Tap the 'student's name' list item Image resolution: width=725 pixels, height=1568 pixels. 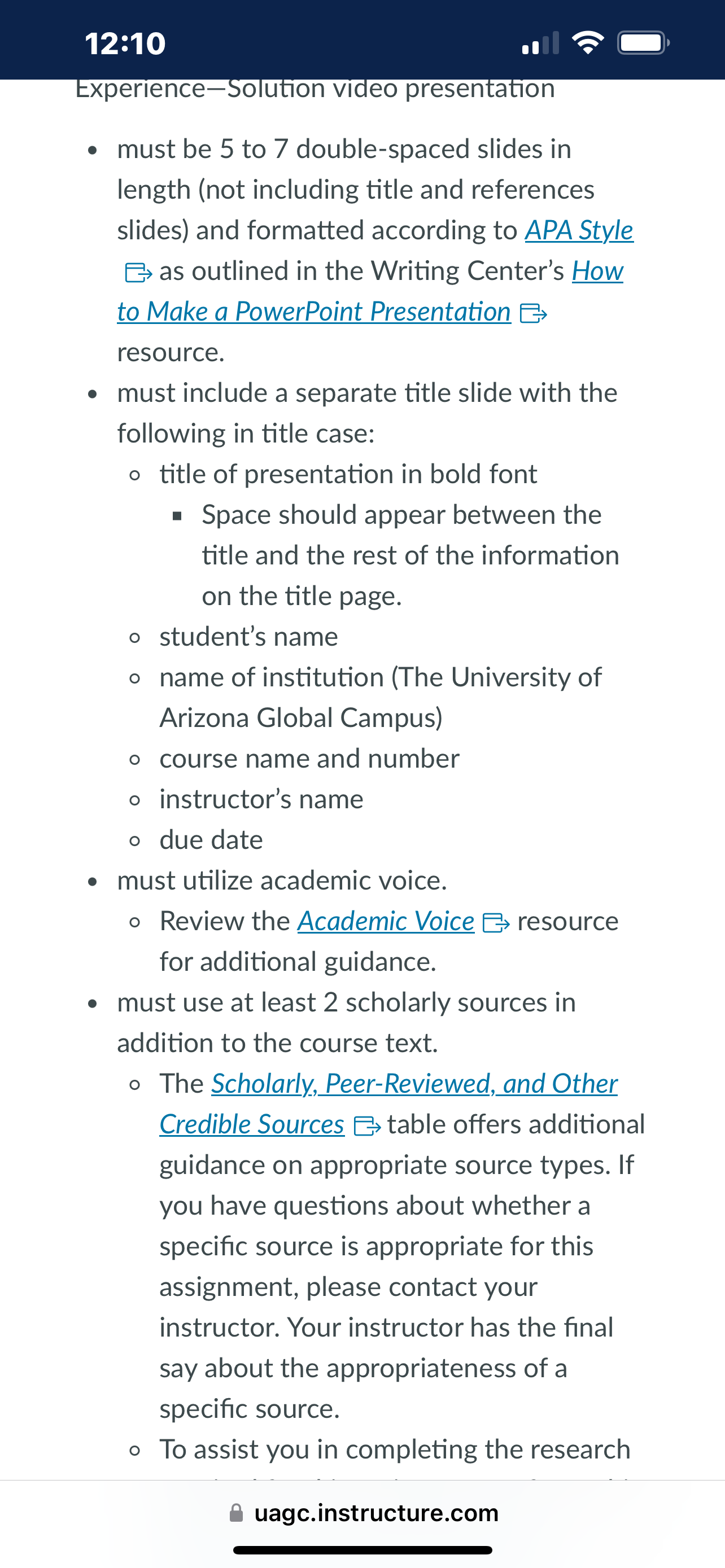(x=248, y=637)
